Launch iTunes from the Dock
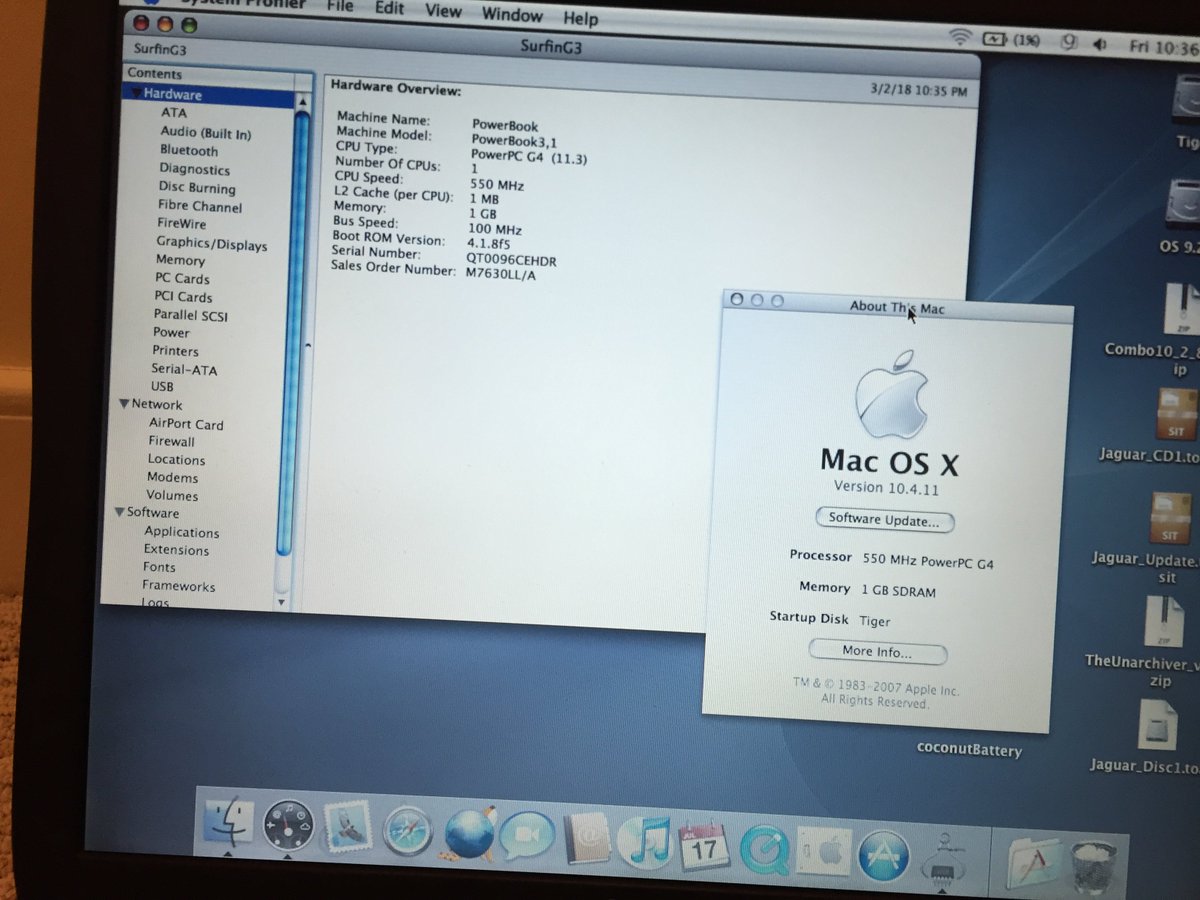Viewport: 1200px width, 900px height. (644, 844)
